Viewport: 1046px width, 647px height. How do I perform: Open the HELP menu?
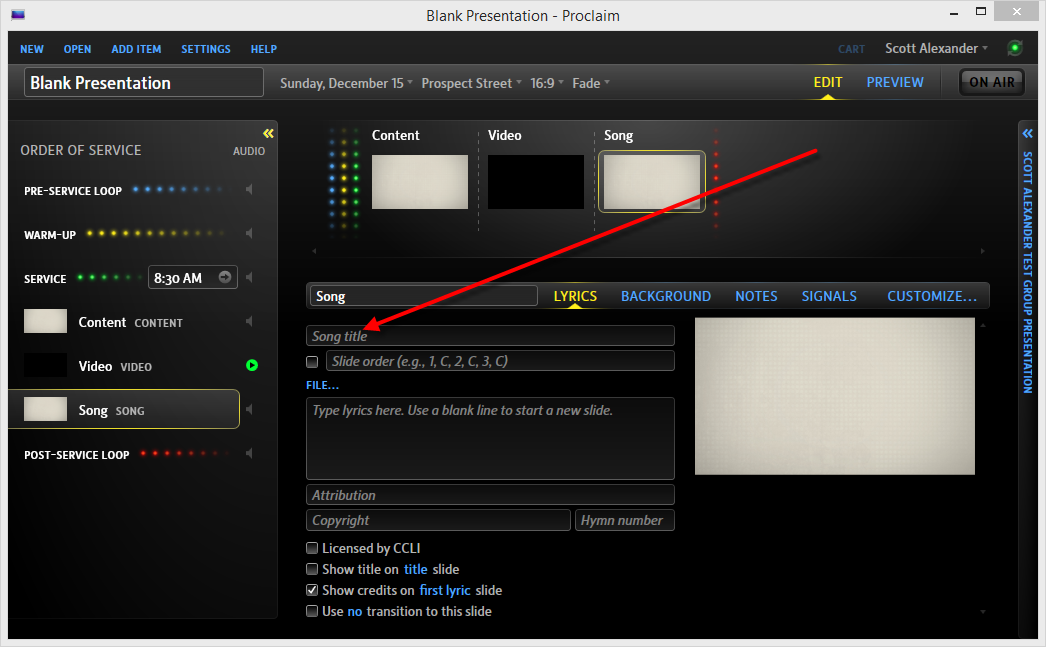point(264,49)
